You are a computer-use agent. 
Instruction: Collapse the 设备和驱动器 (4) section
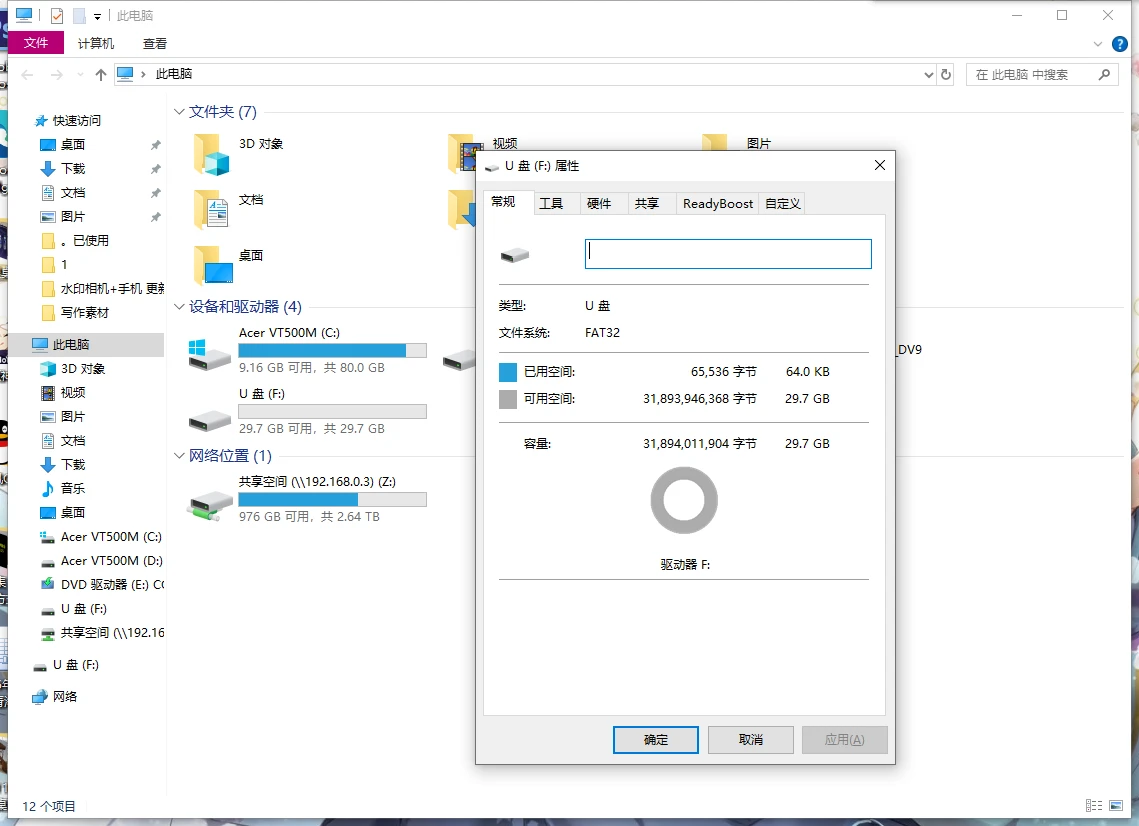[x=178, y=307]
